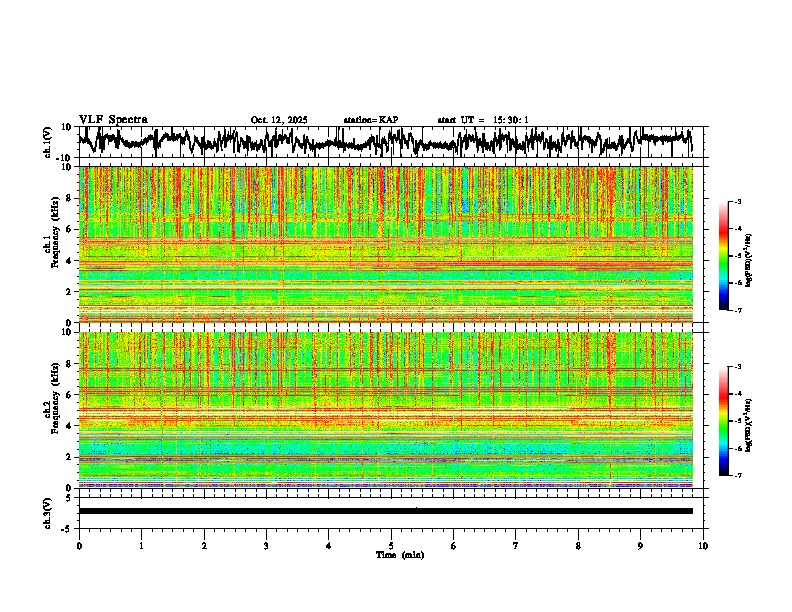
Task: Click the ch.1 frequency tick label "4"
Action: pos(70,261)
